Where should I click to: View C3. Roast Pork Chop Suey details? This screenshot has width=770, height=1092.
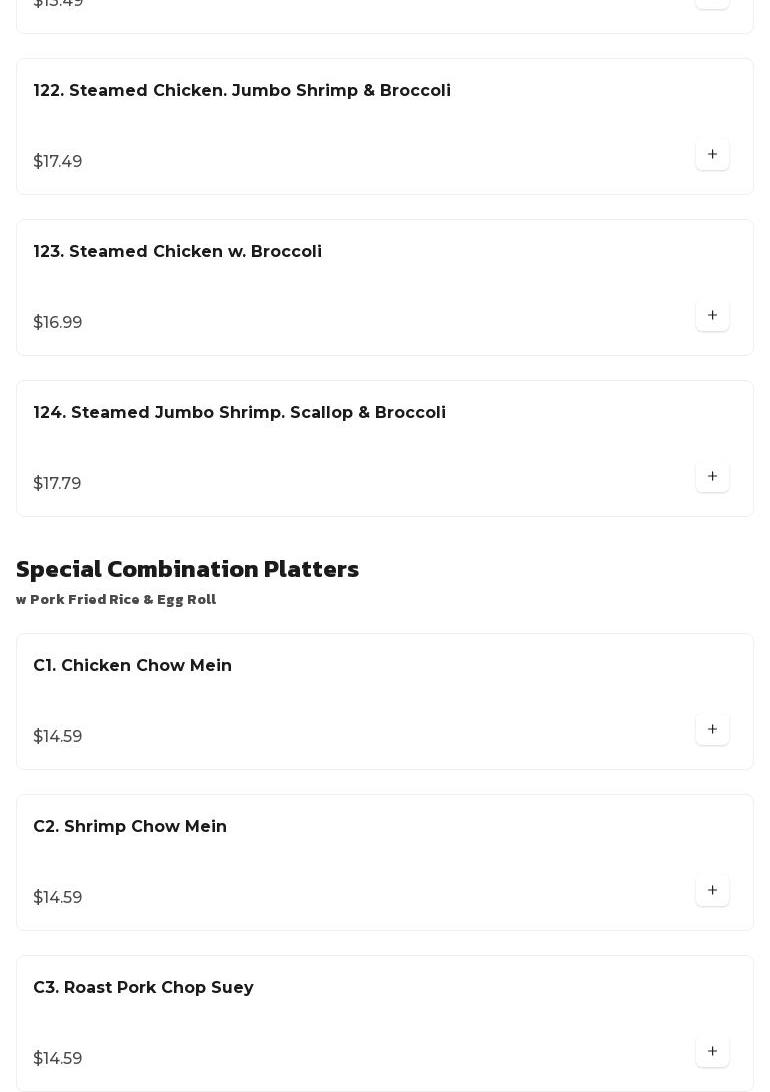(144, 988)
